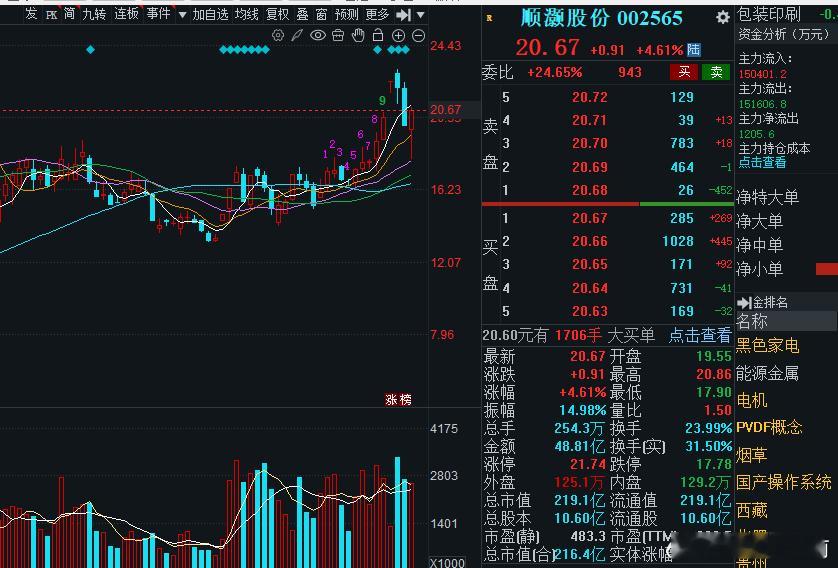Click the red 净小单 bar
Screen dimensions: 838x568
(827, 269)
